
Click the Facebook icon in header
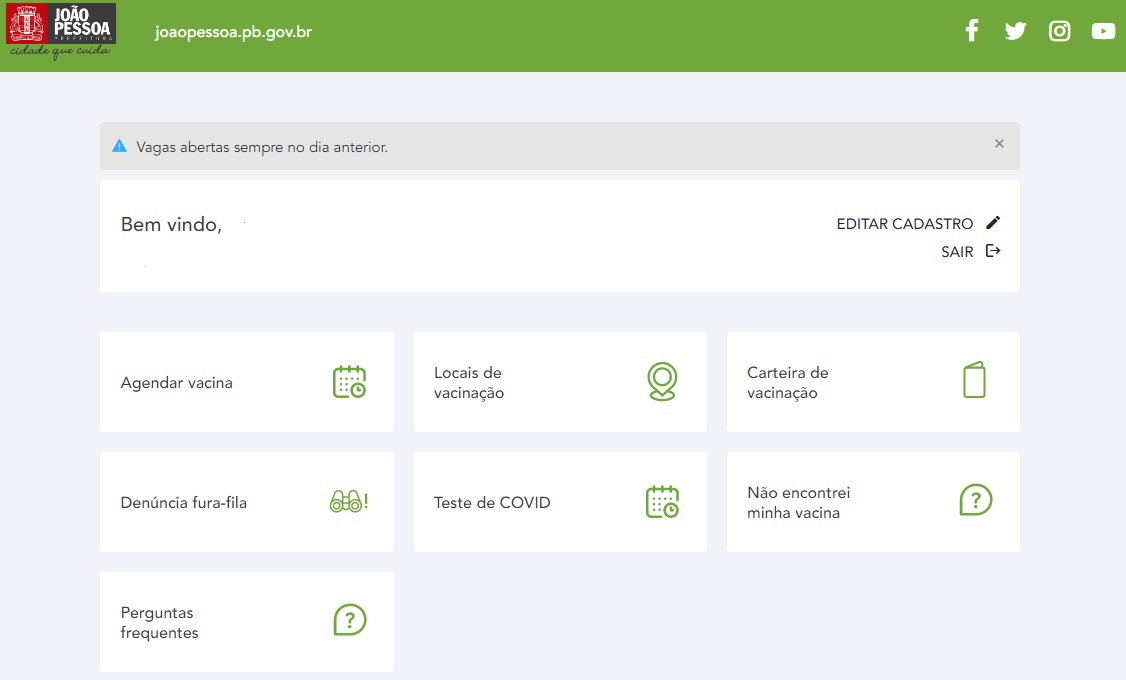[x=971, y=31]
